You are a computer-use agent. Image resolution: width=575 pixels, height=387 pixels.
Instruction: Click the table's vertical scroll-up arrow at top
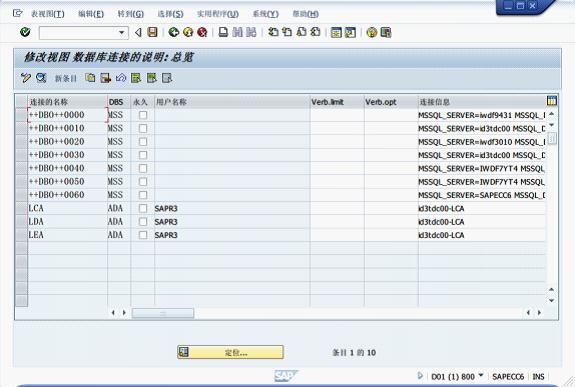552,114
